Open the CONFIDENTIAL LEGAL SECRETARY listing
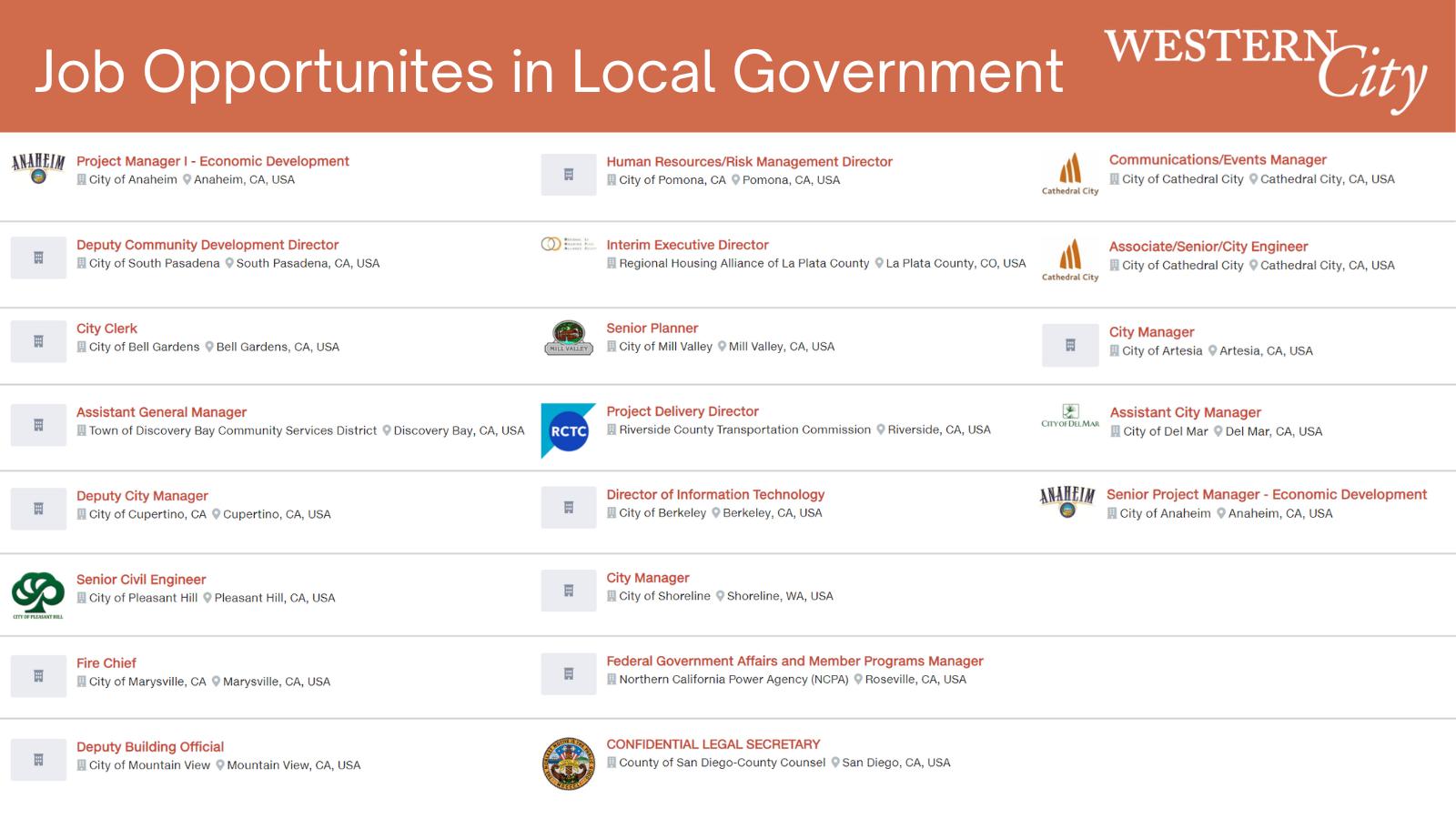1456x819 pixels. click(713, 744)
